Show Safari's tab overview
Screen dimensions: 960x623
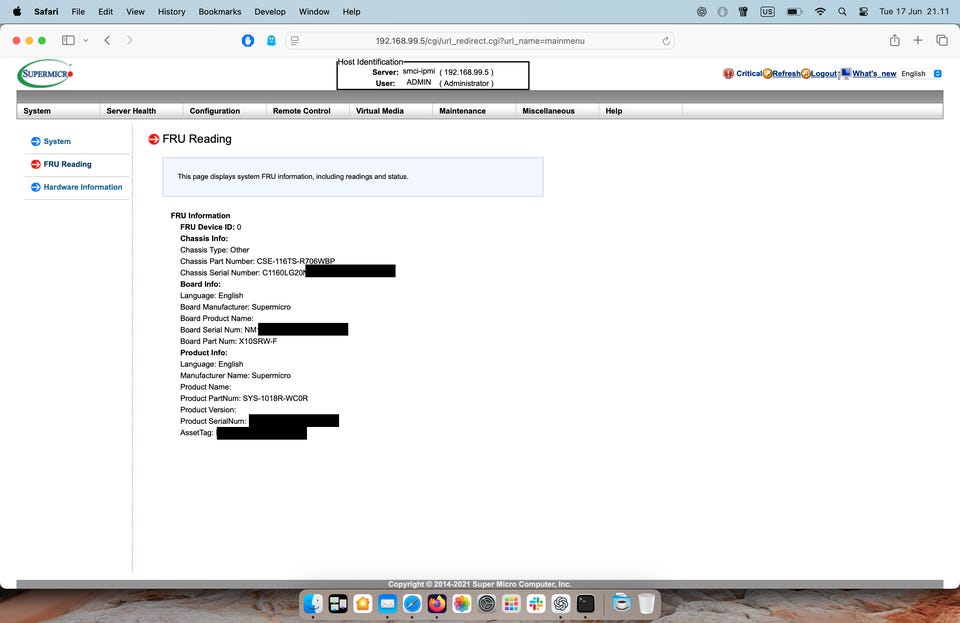click(x=942, y=40)
